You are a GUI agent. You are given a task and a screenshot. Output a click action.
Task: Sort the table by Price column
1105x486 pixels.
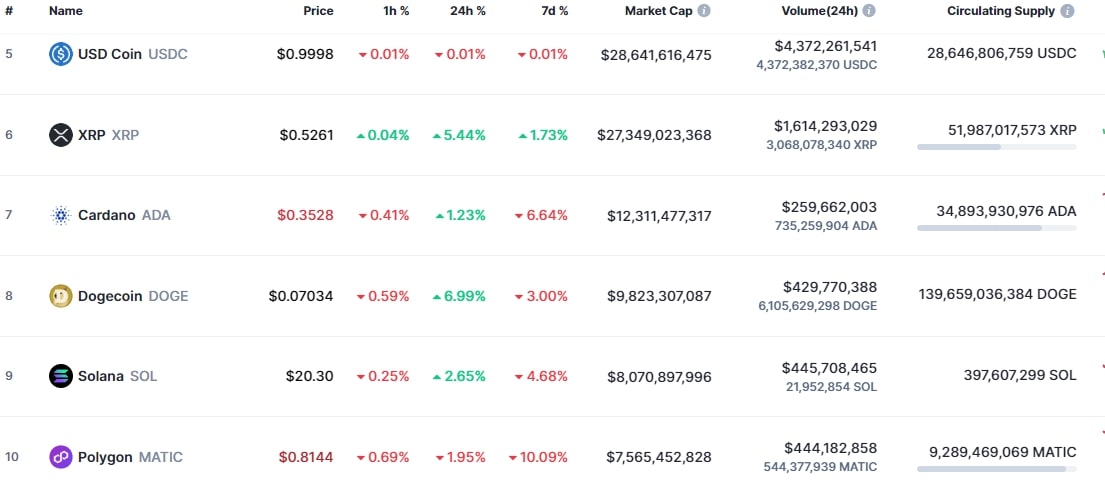[x=318, y=11]
